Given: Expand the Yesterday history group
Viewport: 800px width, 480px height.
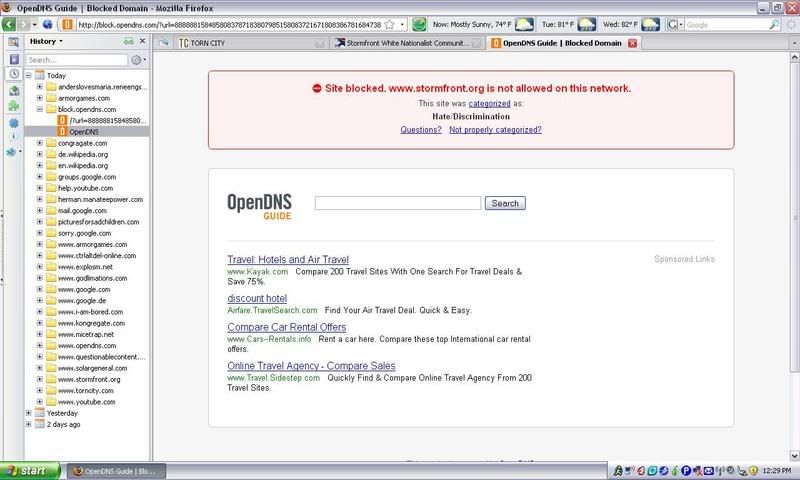Looking at the screenshot, I should 28,411.
